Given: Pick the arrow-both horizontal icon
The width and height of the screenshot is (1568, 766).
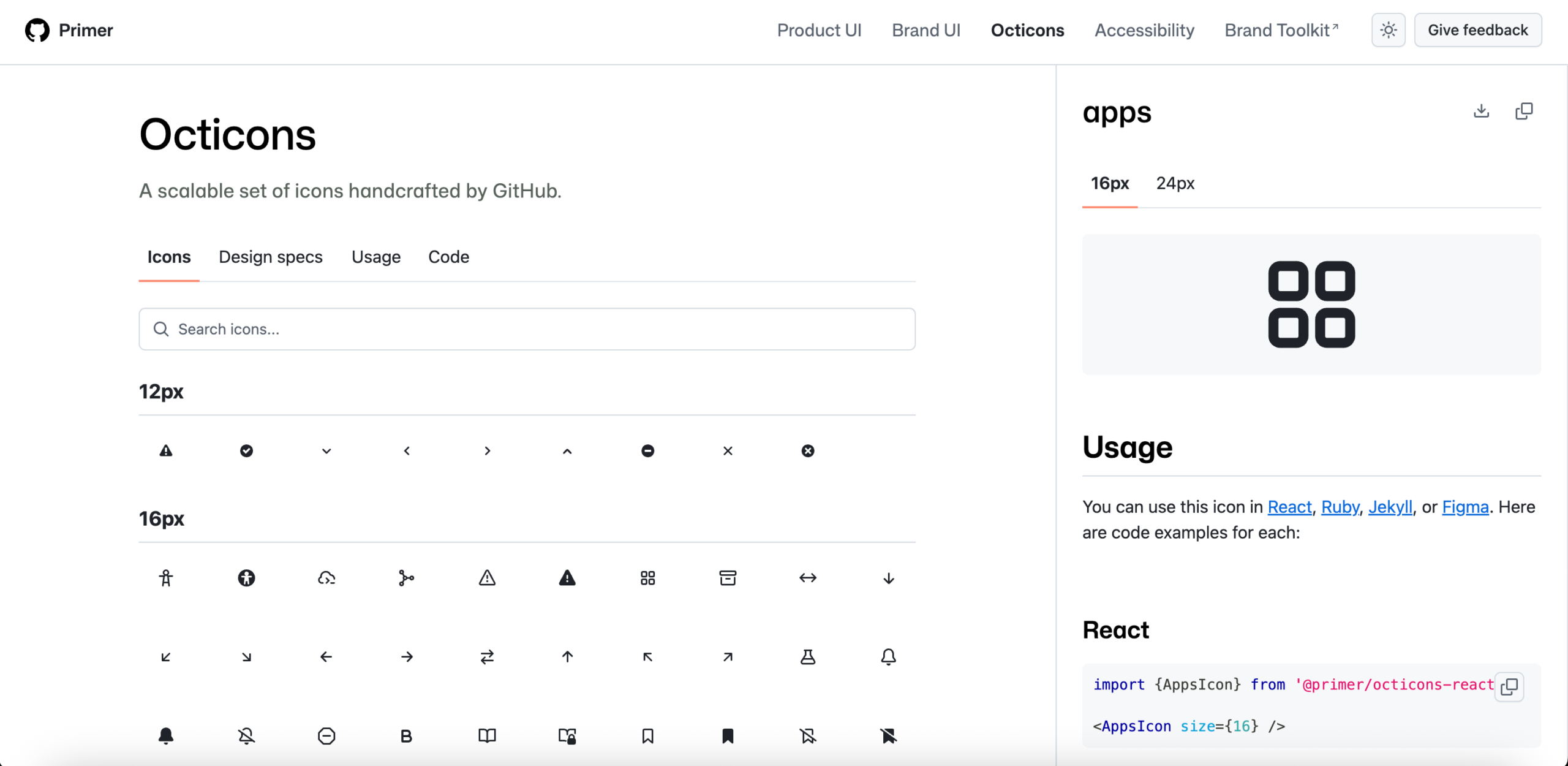Looking at the screenshot, I should 808,578.
